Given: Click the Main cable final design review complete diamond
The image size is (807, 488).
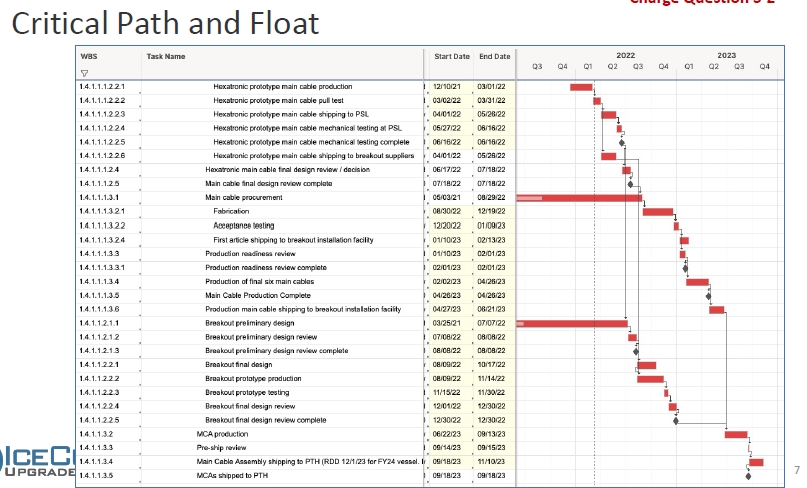Looking at the screenshot, I should pyautogui.click(x=630, y=184).
